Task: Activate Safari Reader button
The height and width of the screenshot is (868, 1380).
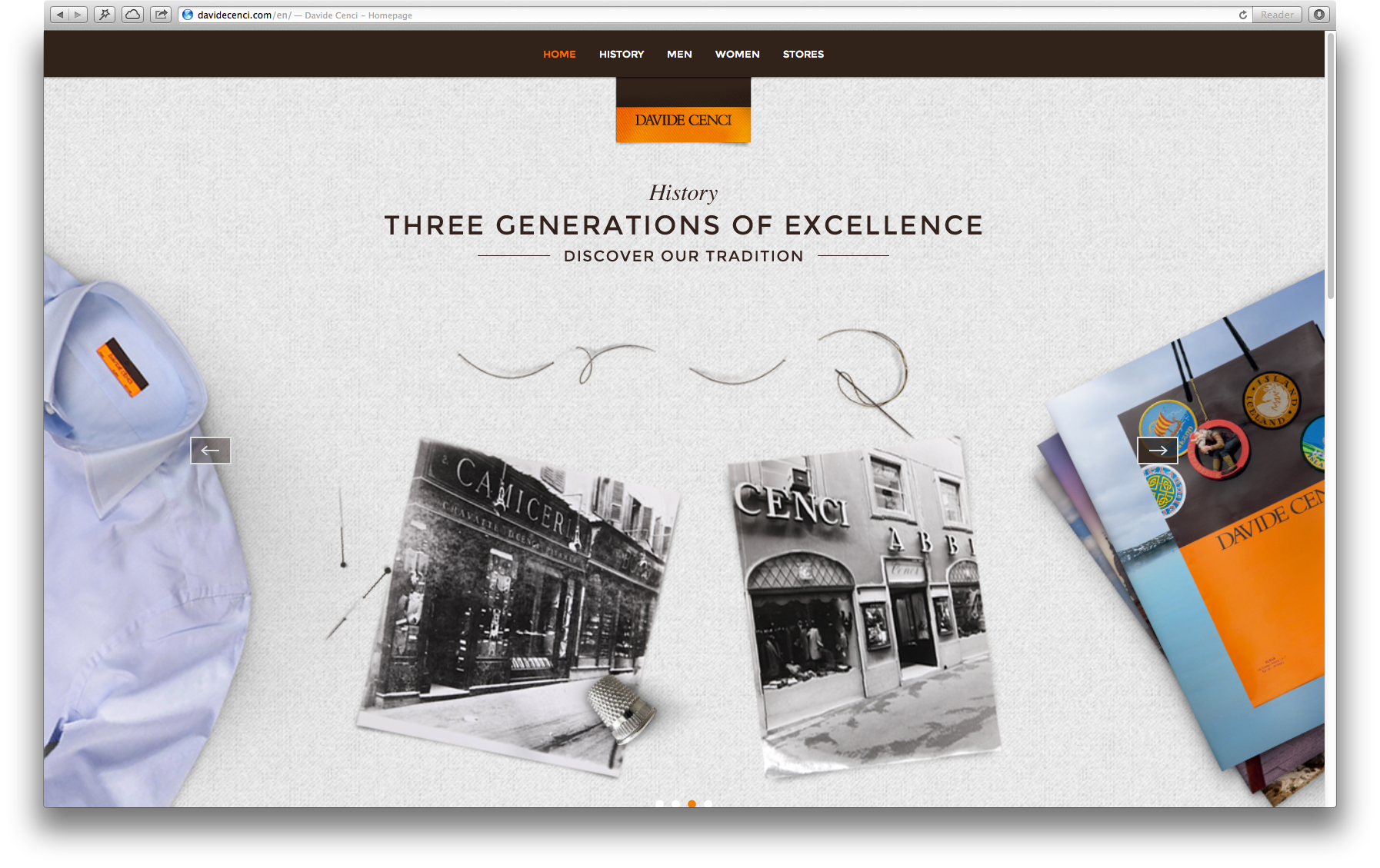Action: (1277, 15)
